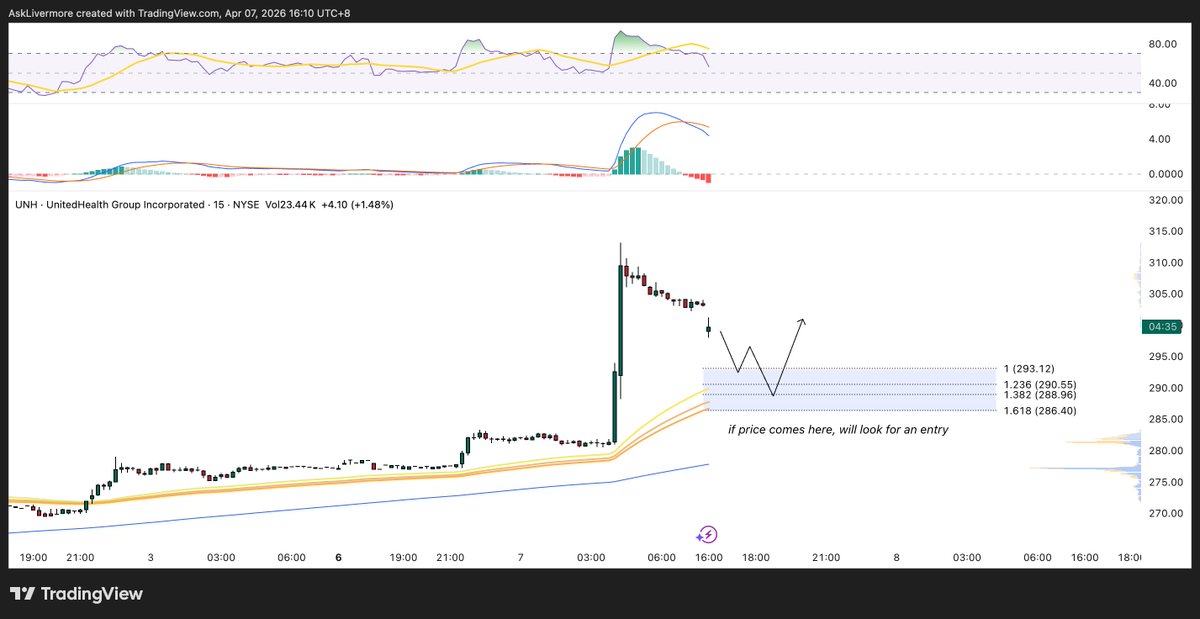Click the 295.00 price axis label

pos(1165,357)
